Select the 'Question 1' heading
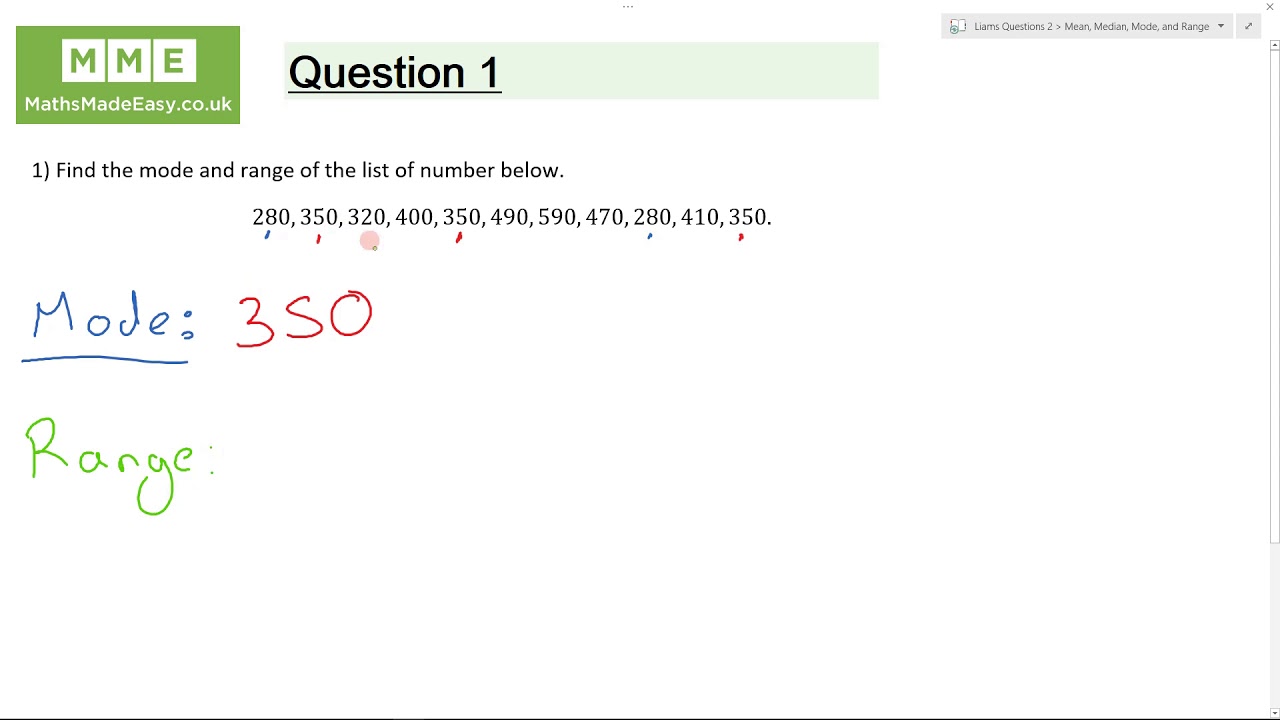The width and height of the screenshot is (1280, 720). (394, 73)
